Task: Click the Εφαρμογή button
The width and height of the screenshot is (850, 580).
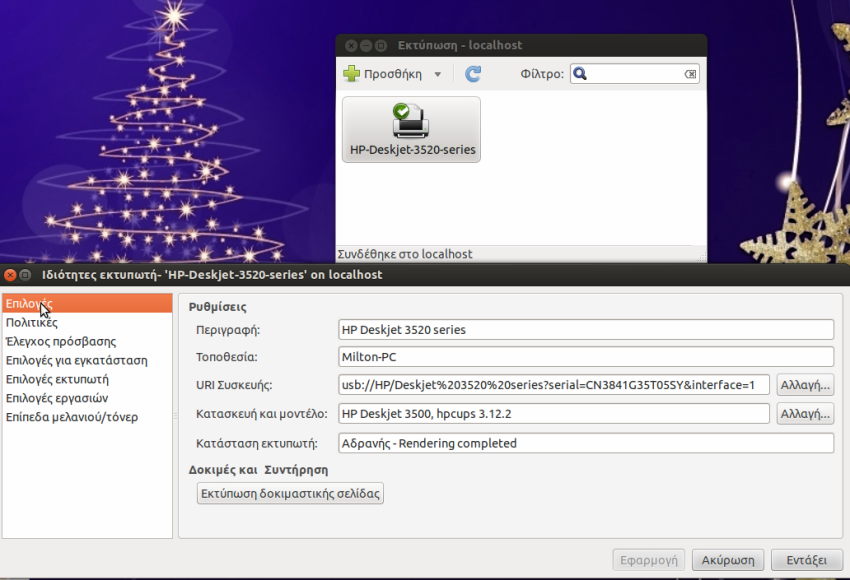Action: click(x=649, y=560)
